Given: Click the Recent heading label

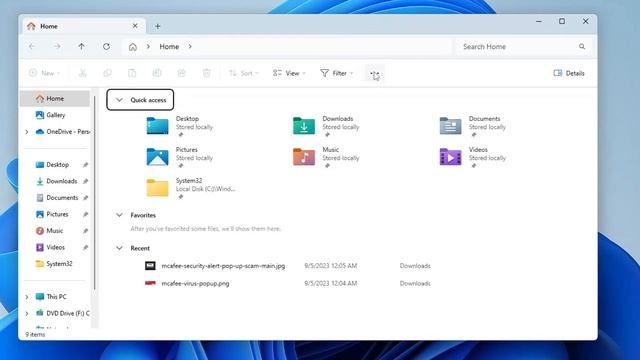Looking at the screenshot, I should point(140,248).
